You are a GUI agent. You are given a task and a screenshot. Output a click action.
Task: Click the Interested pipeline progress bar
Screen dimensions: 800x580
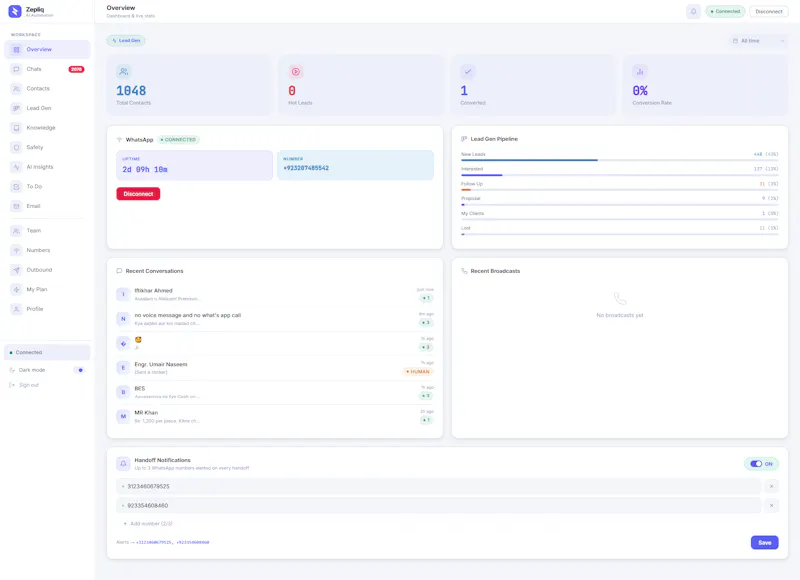click(619, 175)
